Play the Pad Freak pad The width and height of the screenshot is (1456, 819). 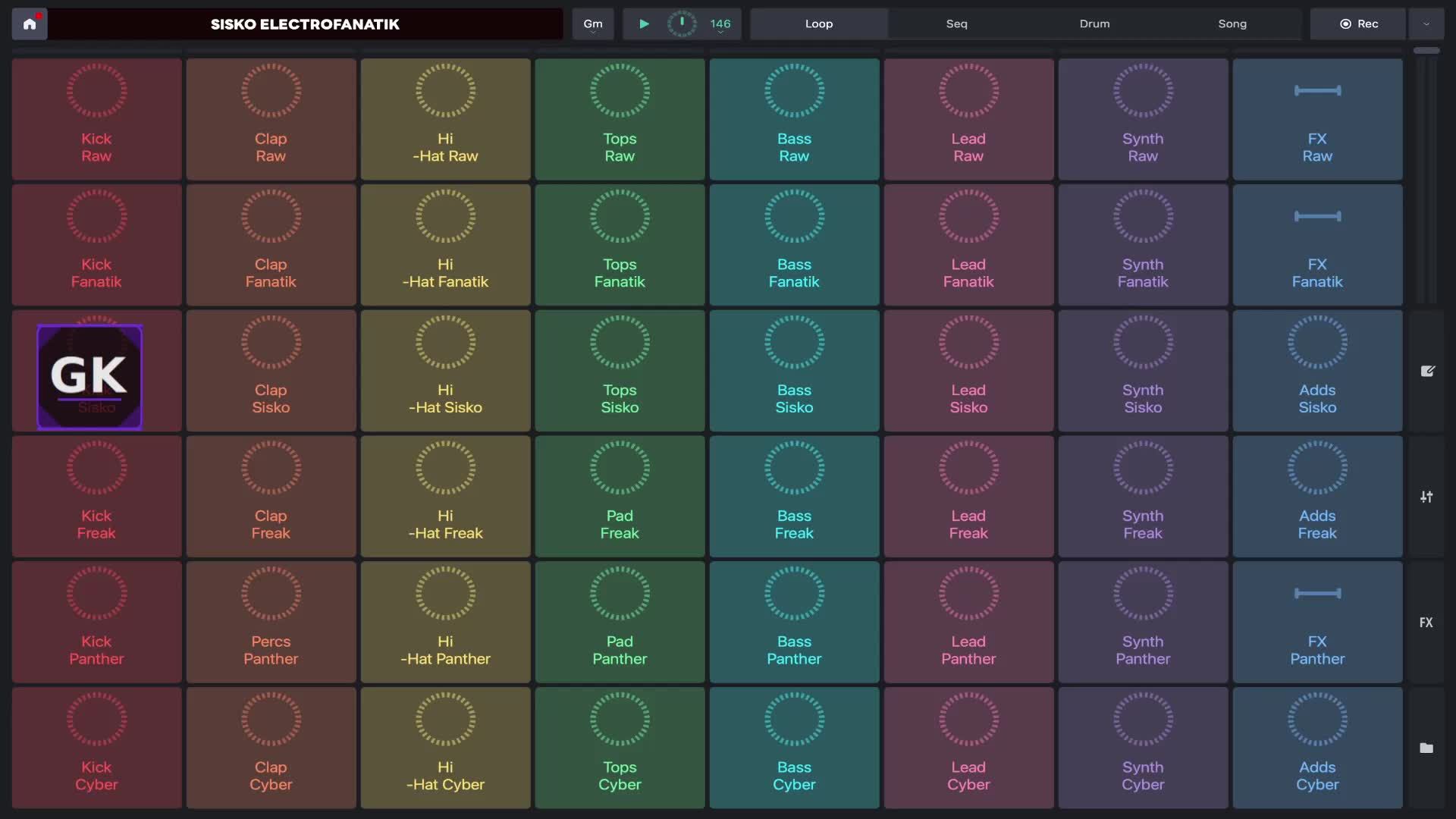[x=620, y=497]
